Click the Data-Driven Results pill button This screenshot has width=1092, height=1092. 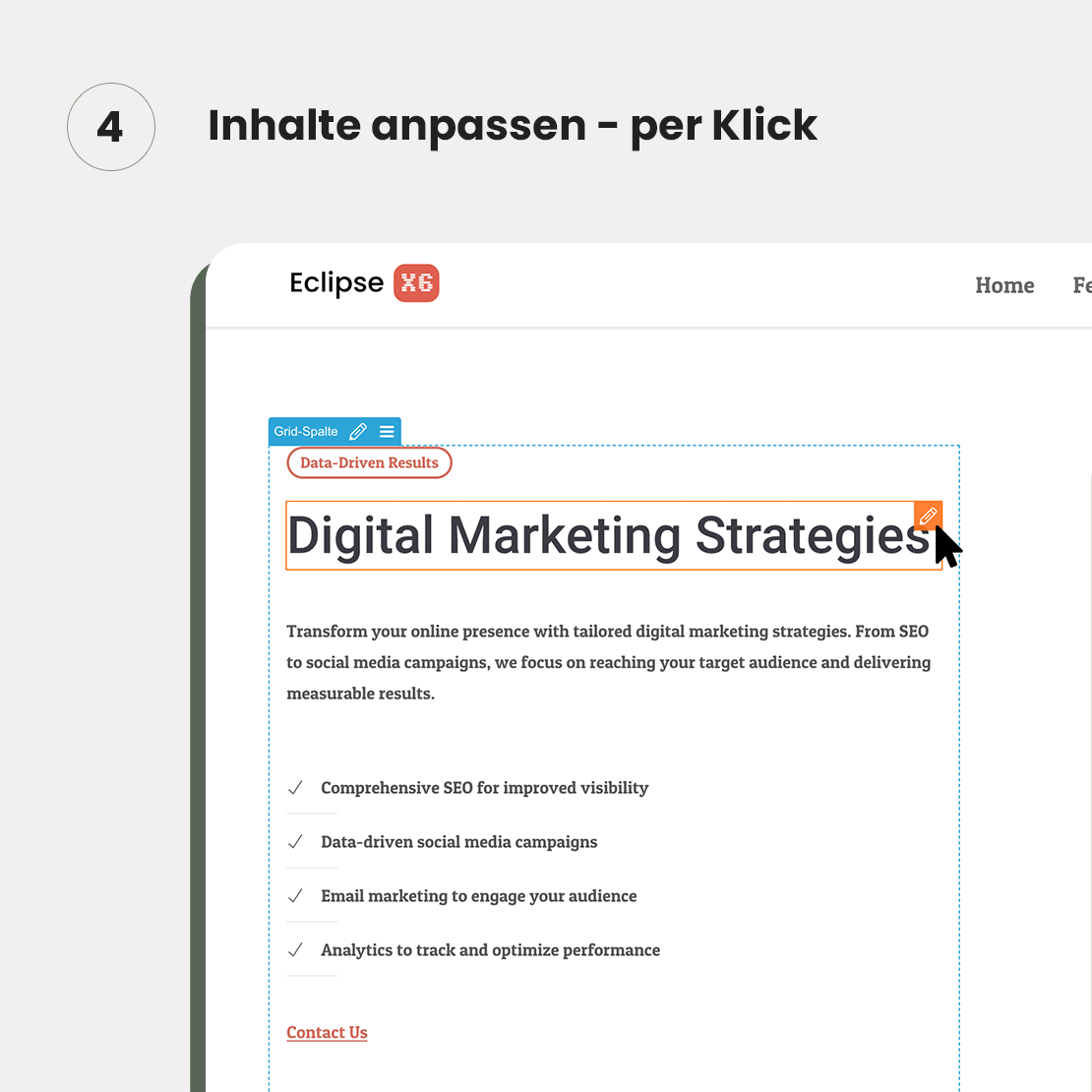(x=369, y=463)
